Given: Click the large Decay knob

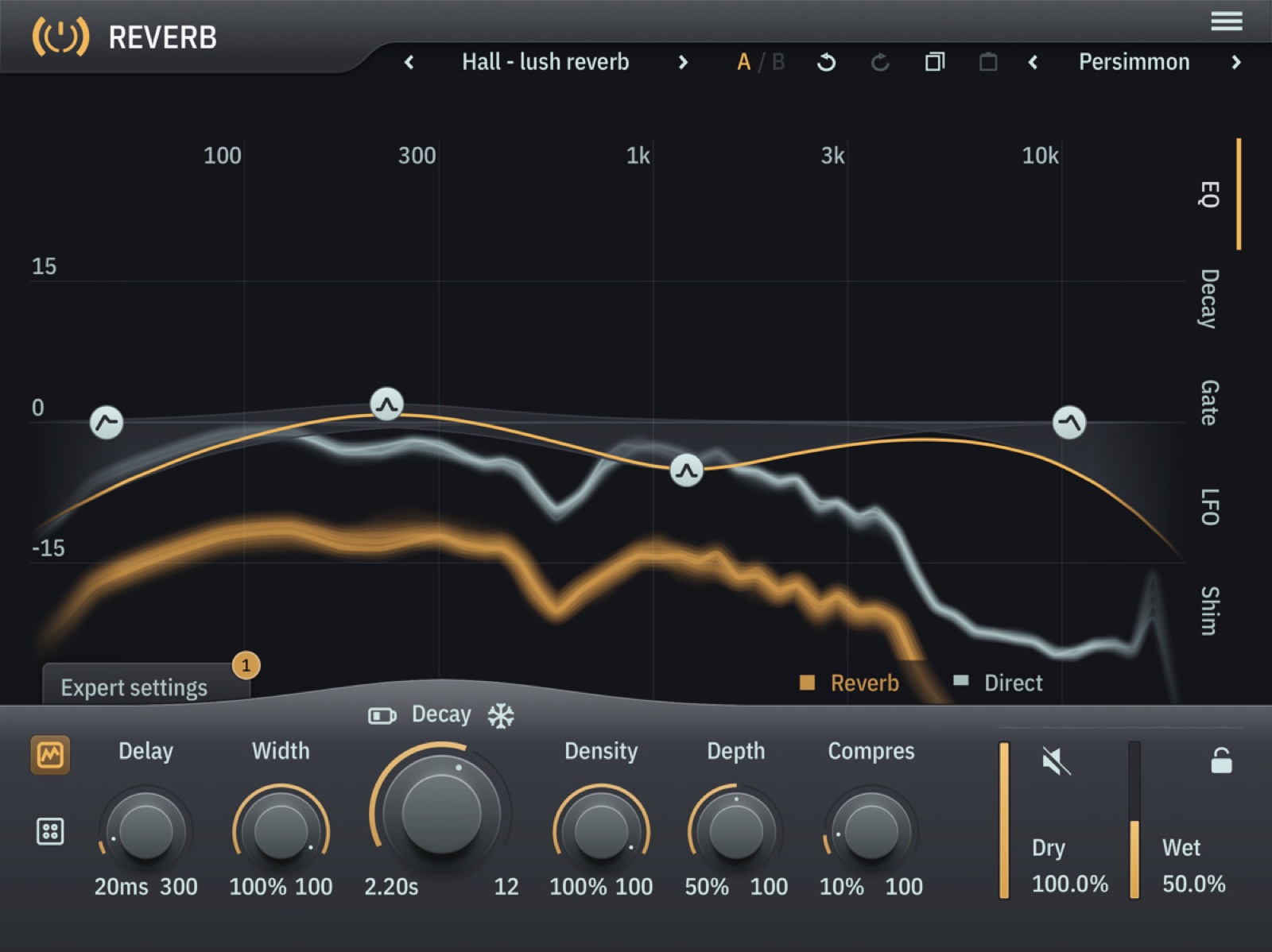Looking at the screenshot, I should (441, 814).
